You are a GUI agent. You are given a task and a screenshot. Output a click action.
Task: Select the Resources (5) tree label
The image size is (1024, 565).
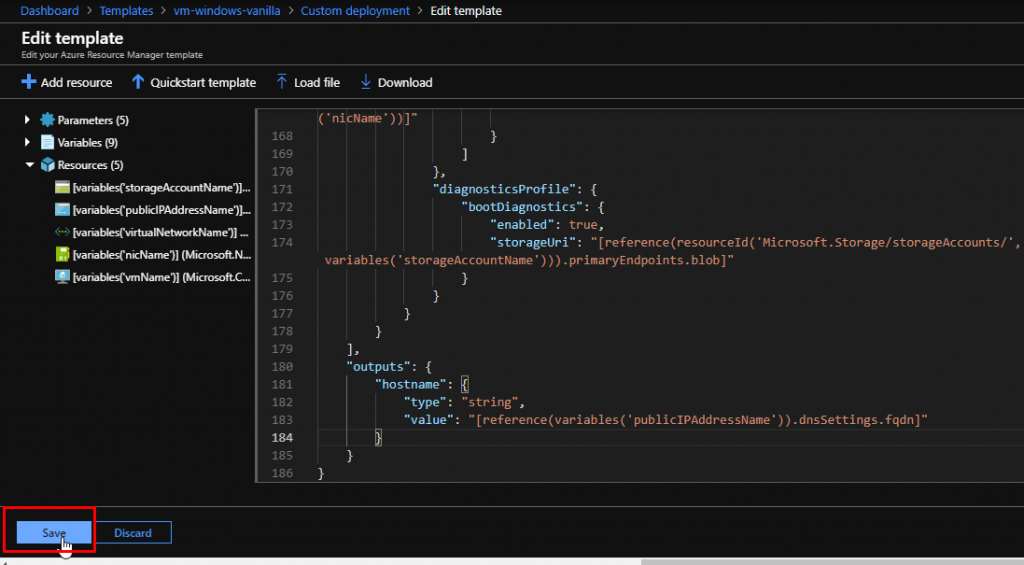(90, 165)
